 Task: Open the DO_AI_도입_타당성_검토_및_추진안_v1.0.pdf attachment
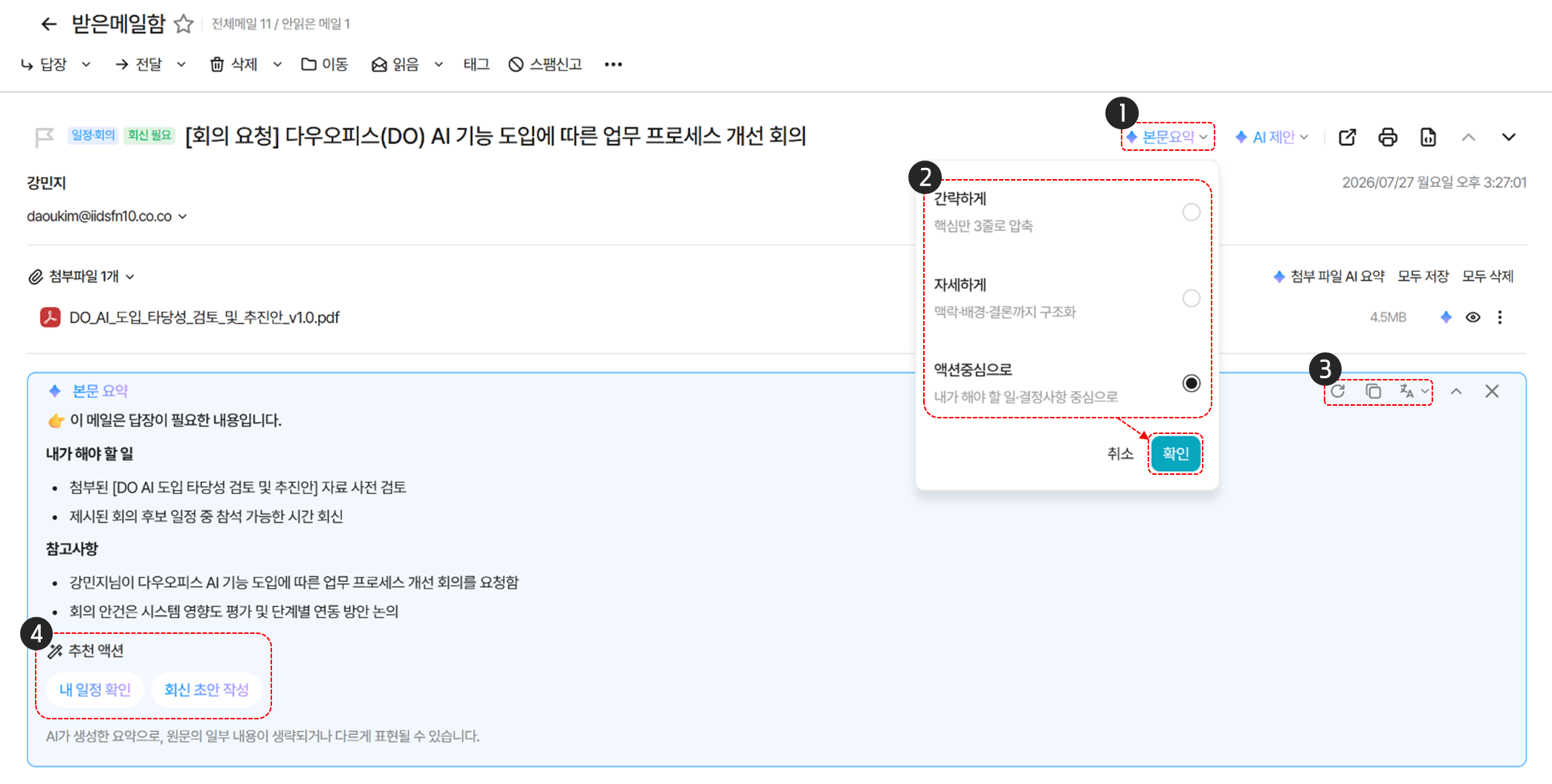coord(204,317)
